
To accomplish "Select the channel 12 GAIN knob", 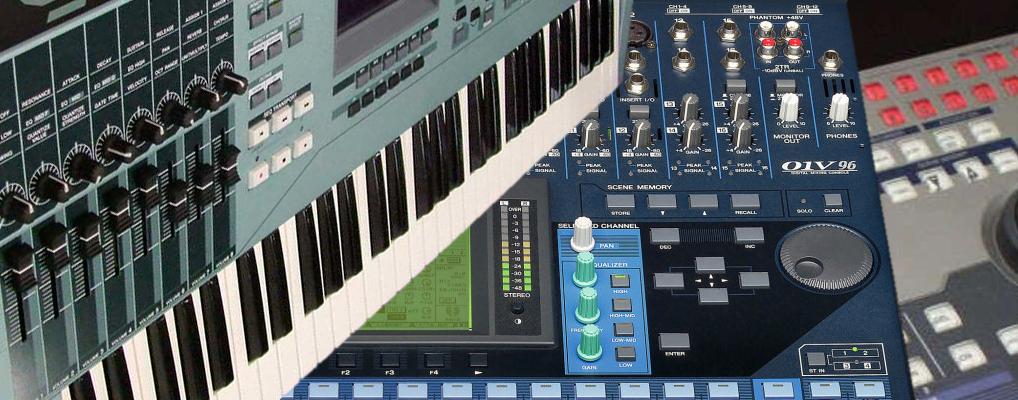I will (x=641, y=133).
